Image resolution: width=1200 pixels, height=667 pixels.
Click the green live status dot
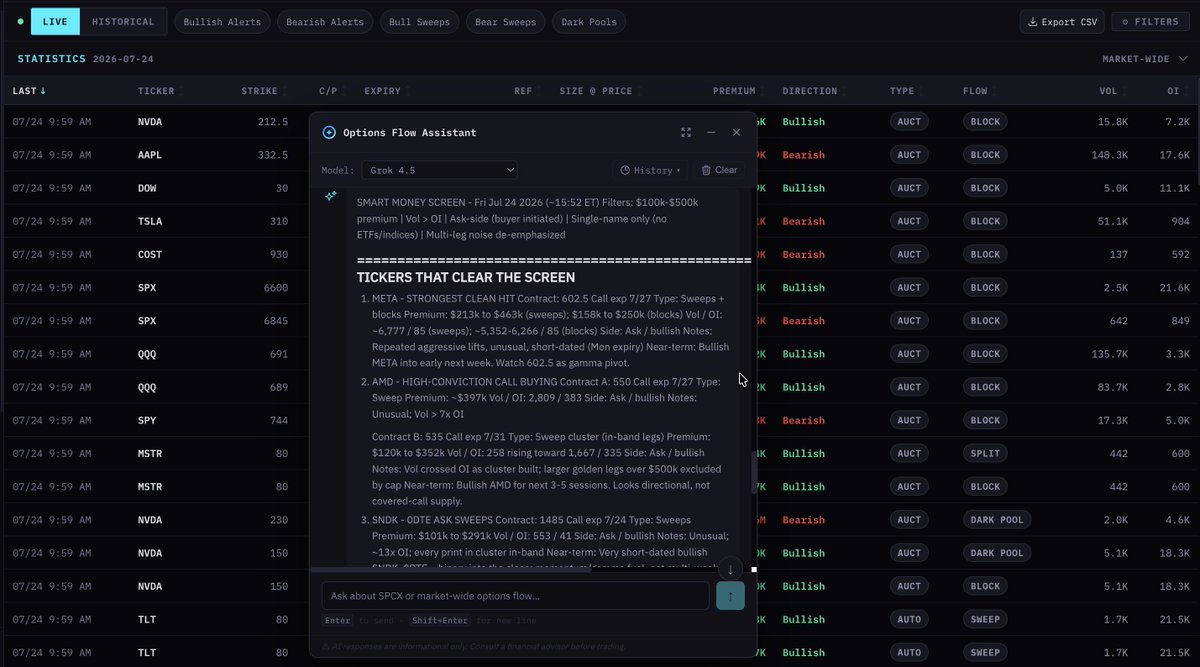[21, 21]
